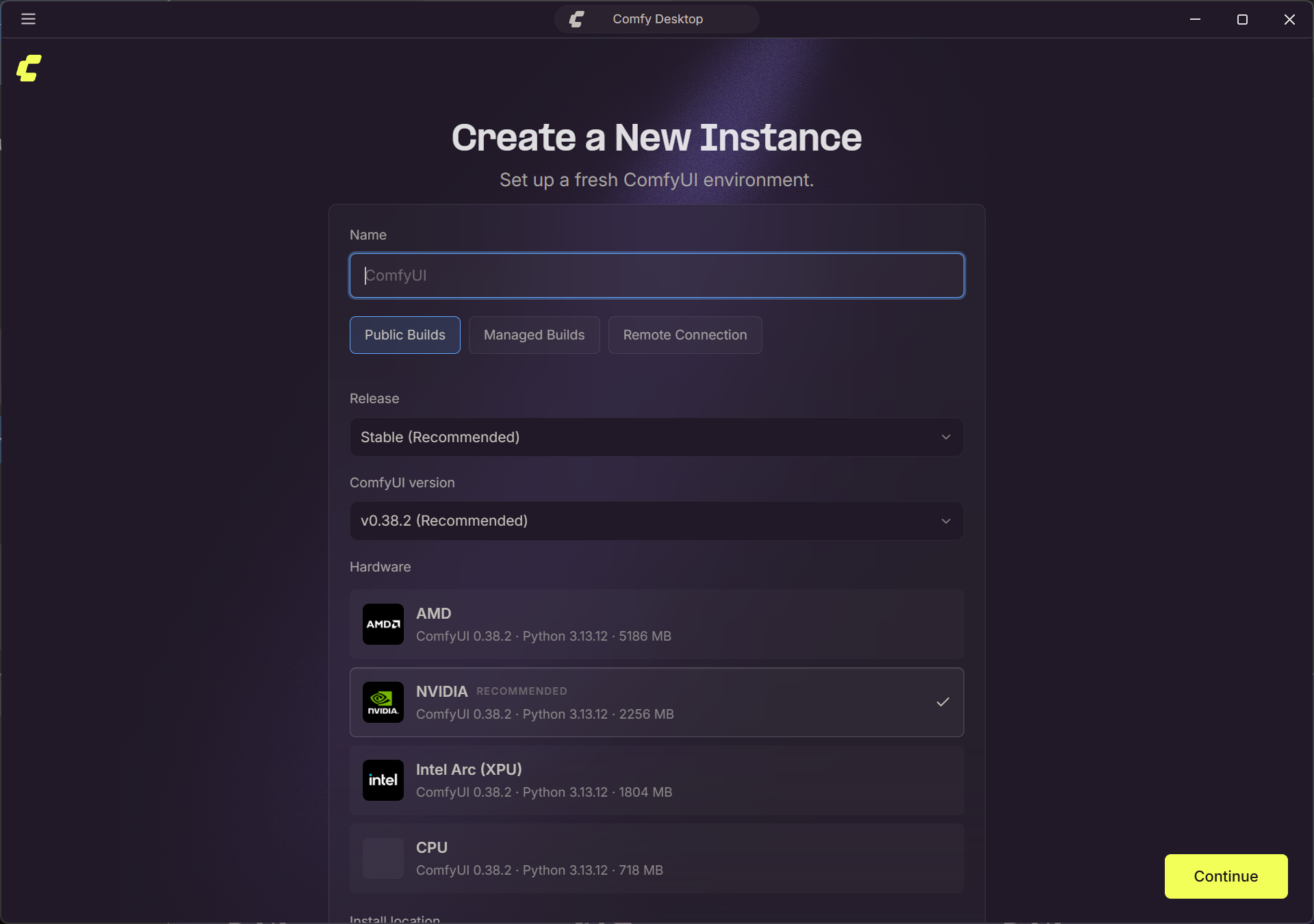Minimize the Comfy Desktop window
This screenshot has width=1314, height=924.
tap(1196, 19)
